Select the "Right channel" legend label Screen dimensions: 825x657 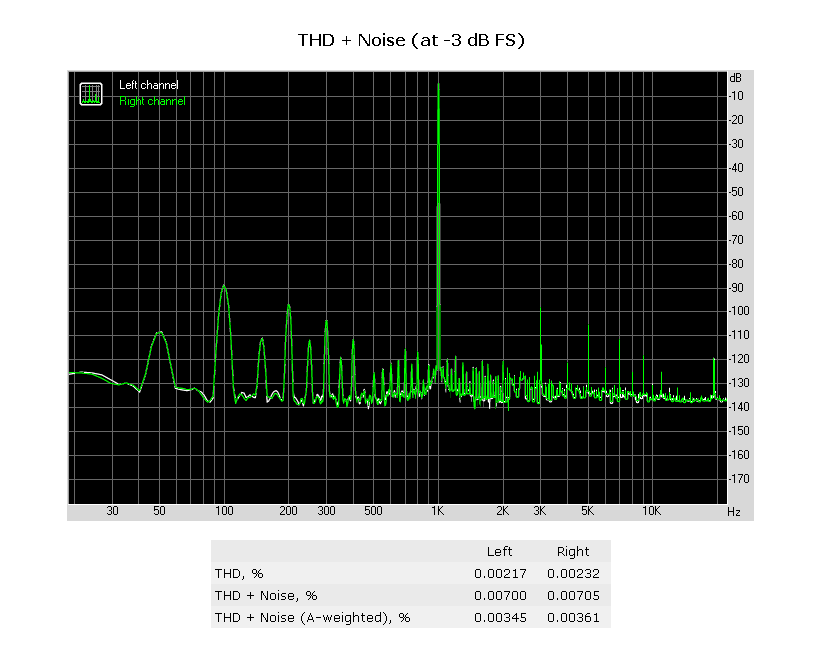click(152, 101)
